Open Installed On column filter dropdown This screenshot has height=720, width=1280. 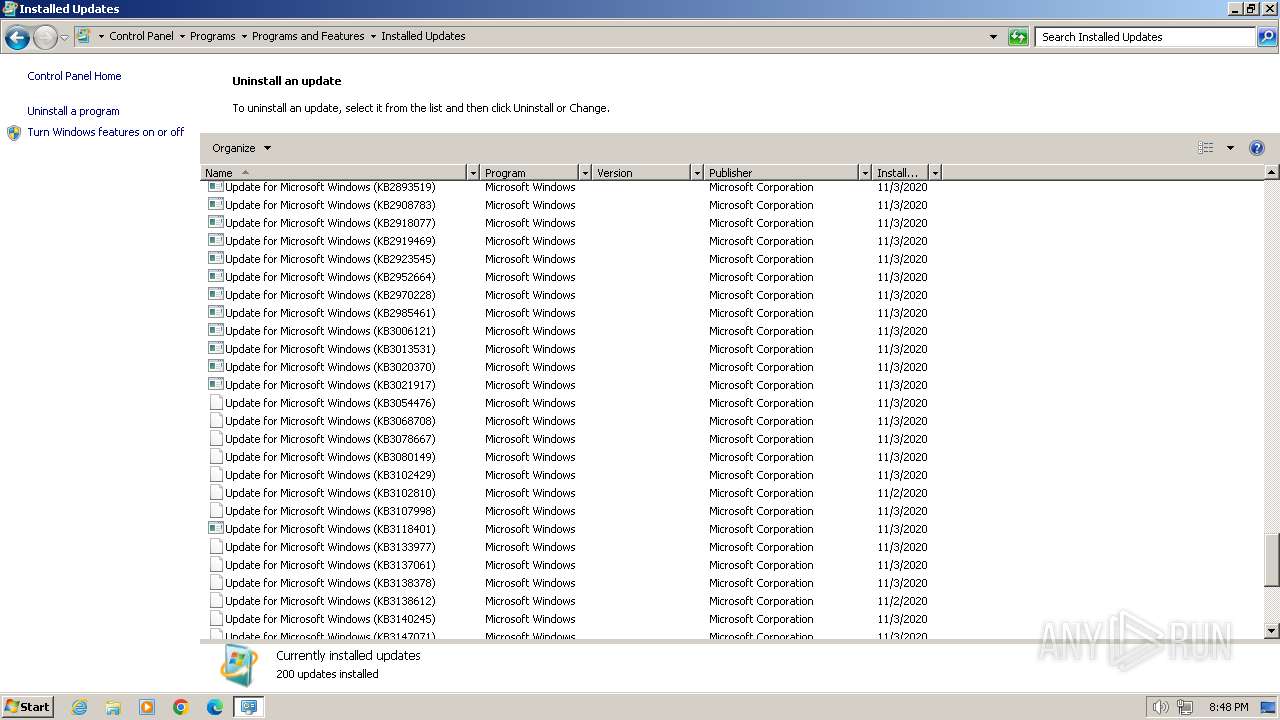(x=935, y=173)
